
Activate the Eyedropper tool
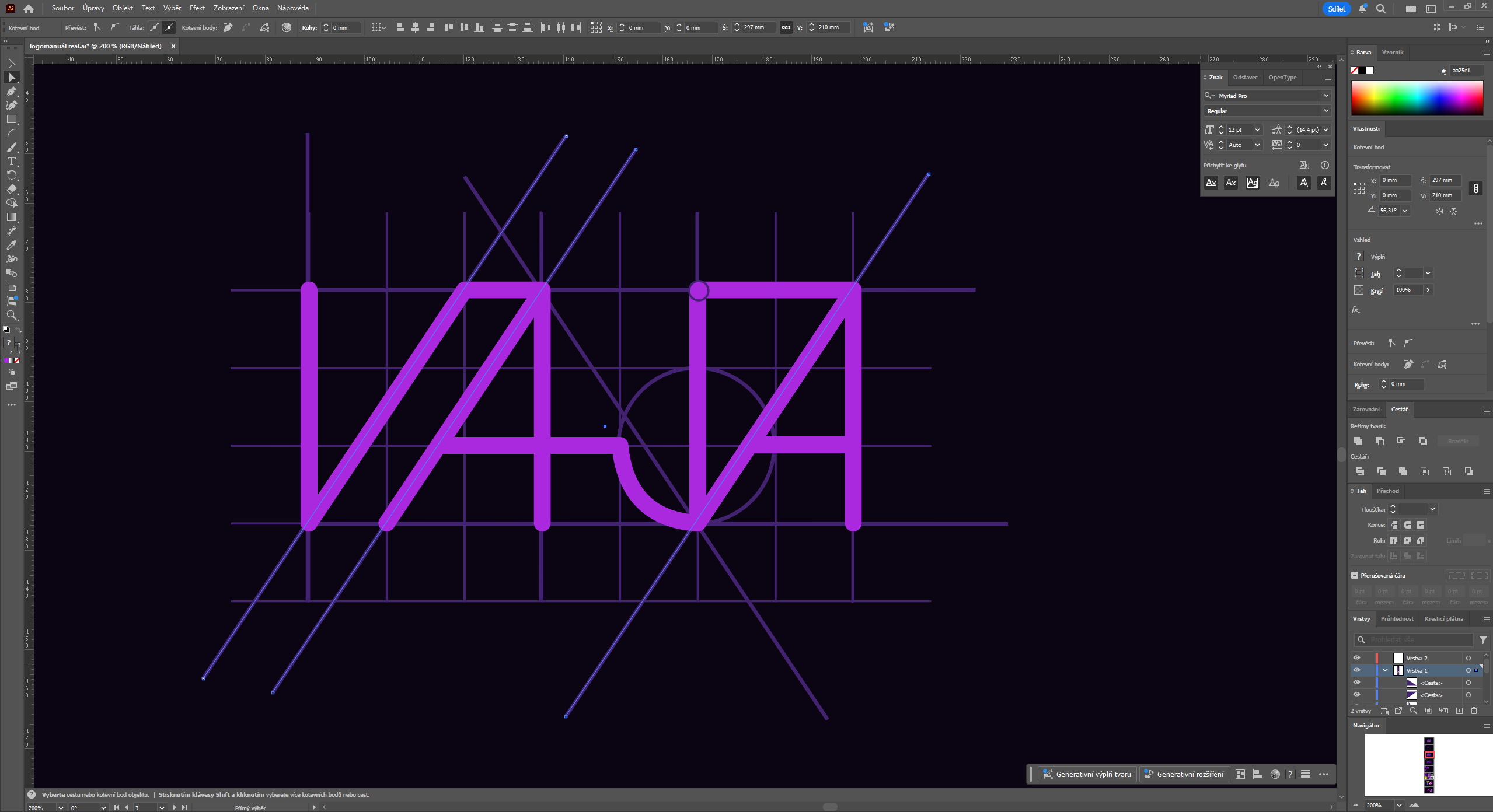11,245
